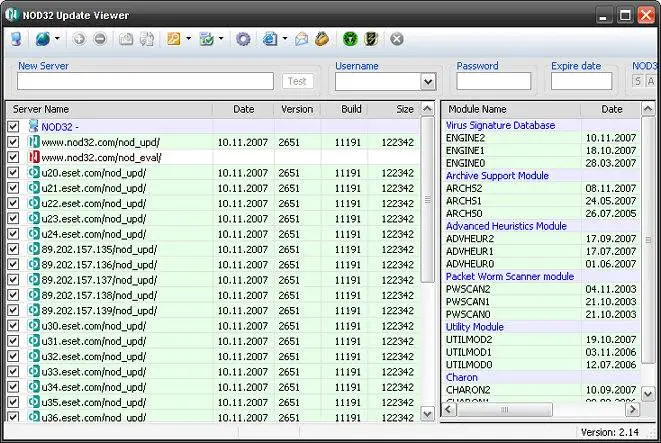
Task: Click the module list horizontal scroll-right arrow
Action: [632, 409]
